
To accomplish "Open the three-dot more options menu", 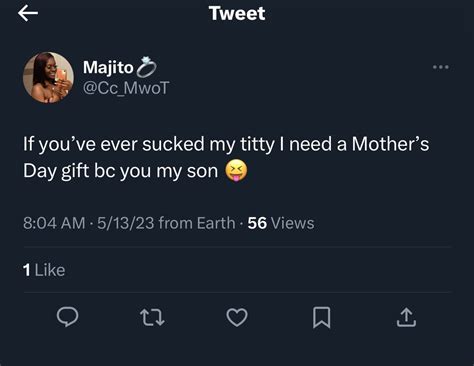I will (x=441, y=67).
